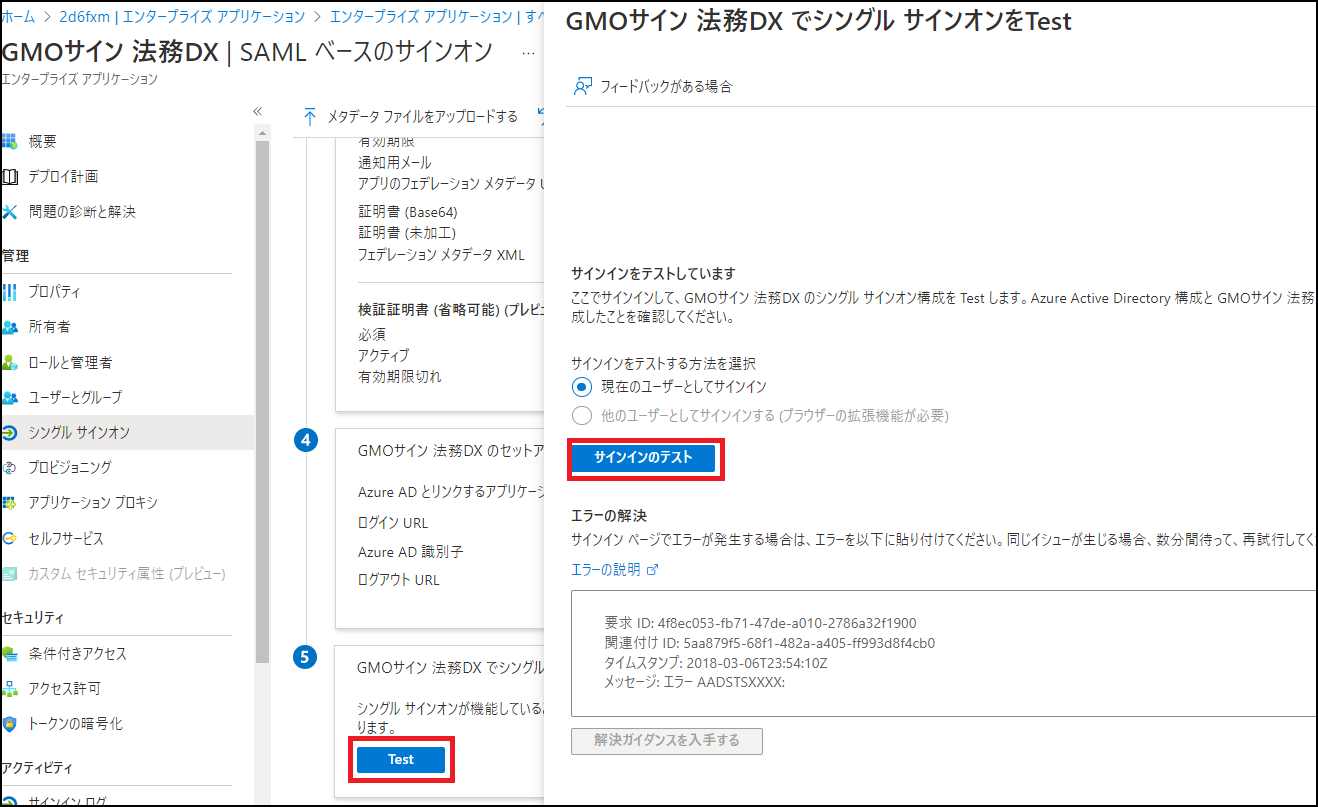Click the 概要 overview icon in sidebar
This screenshot has height=807, width=1318.
(x=10, y=142)
